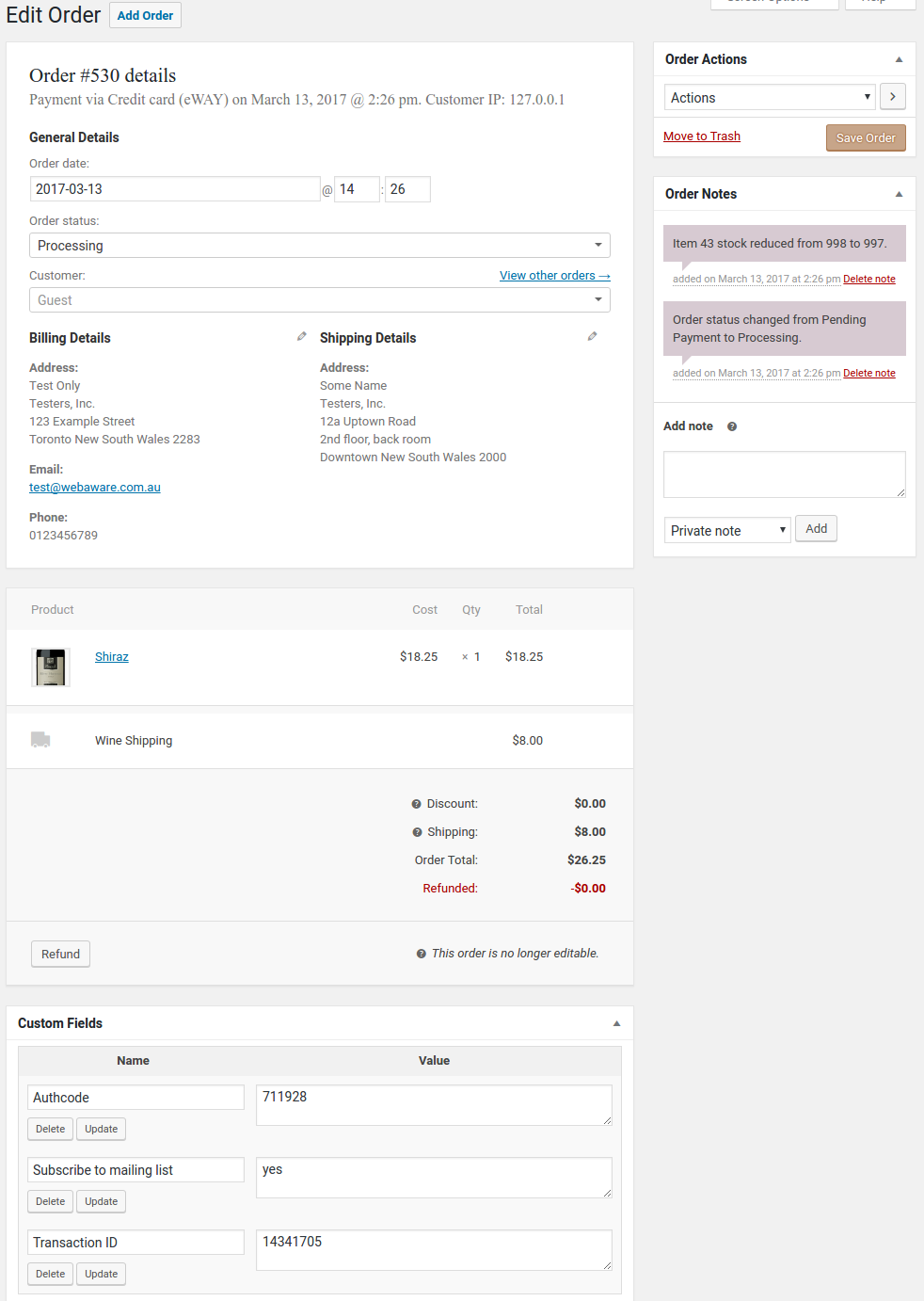Click the Discount help tooltip icon
The width and height of the screenshot is (924, 1301).
[416, 804]
